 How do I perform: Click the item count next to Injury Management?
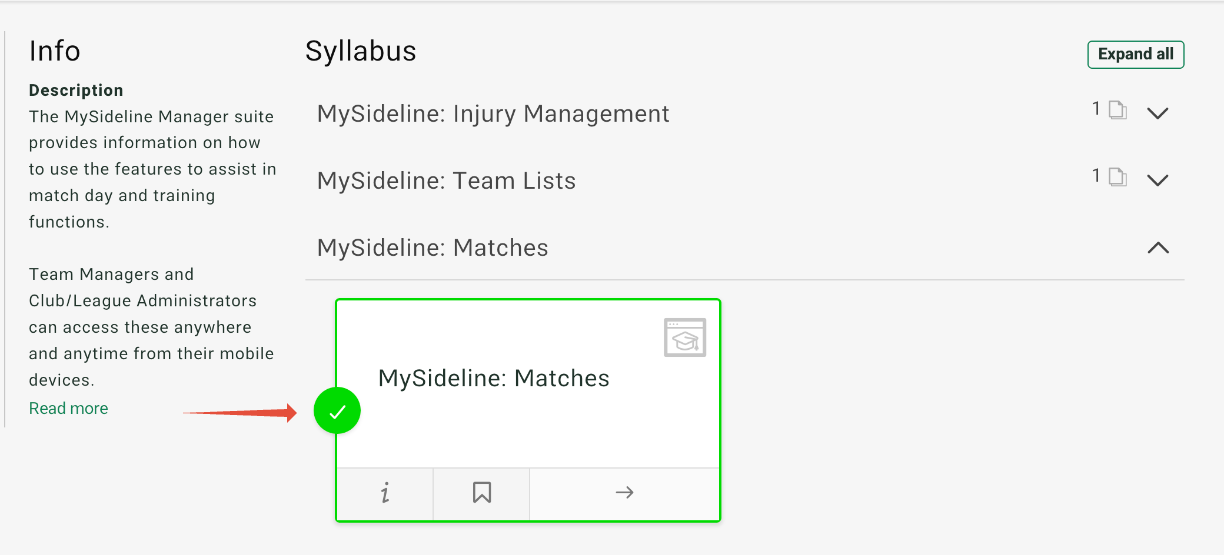pyautogui.click(x=1096, y=109)
